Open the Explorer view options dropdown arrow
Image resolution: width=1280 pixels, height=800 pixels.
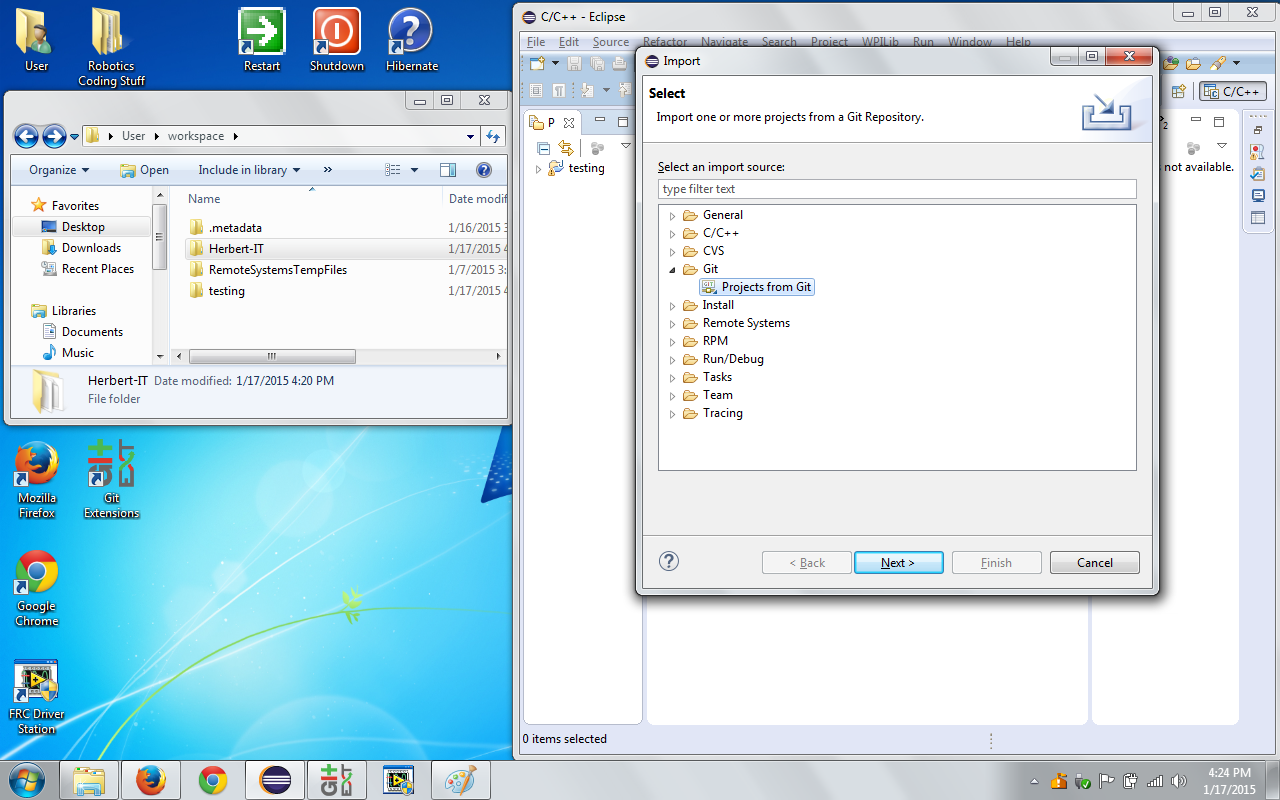click(x=415, y=170)
